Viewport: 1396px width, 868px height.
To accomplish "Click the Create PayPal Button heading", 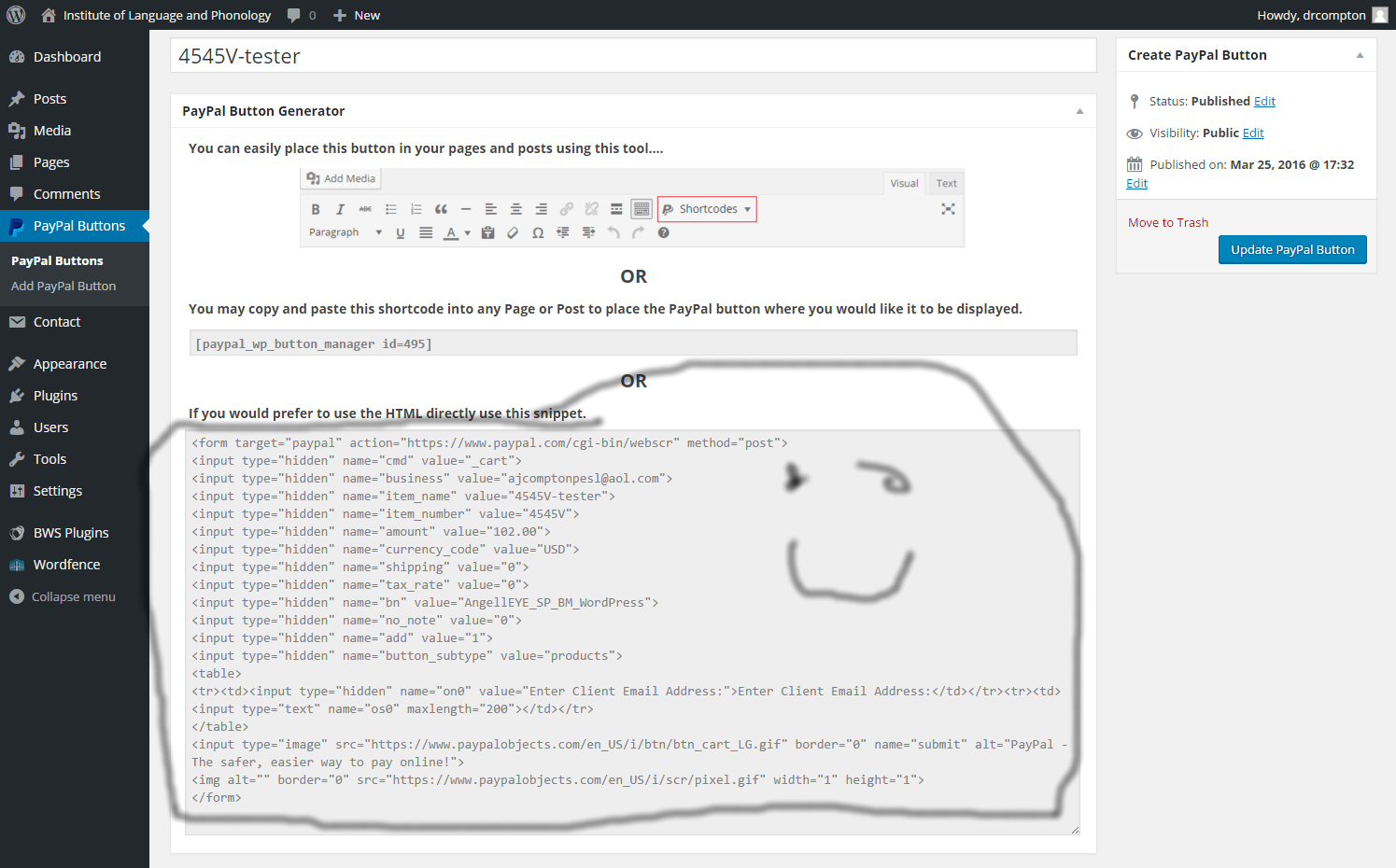I will (1197, 55).
